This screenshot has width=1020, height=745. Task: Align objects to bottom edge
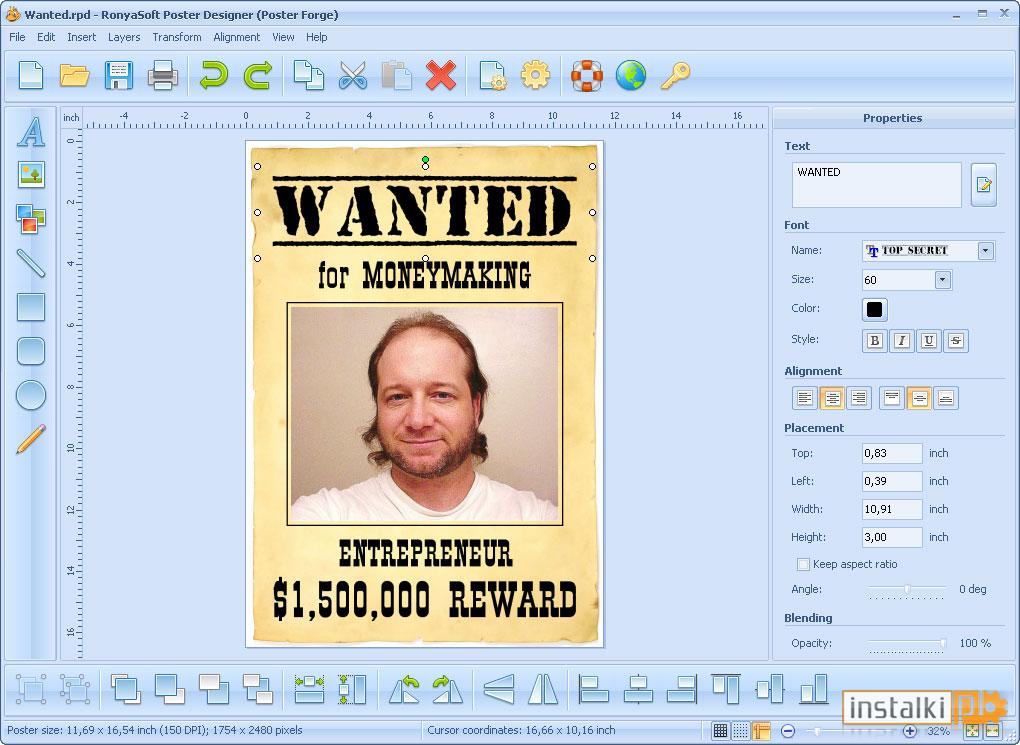[x=814, y=688]
